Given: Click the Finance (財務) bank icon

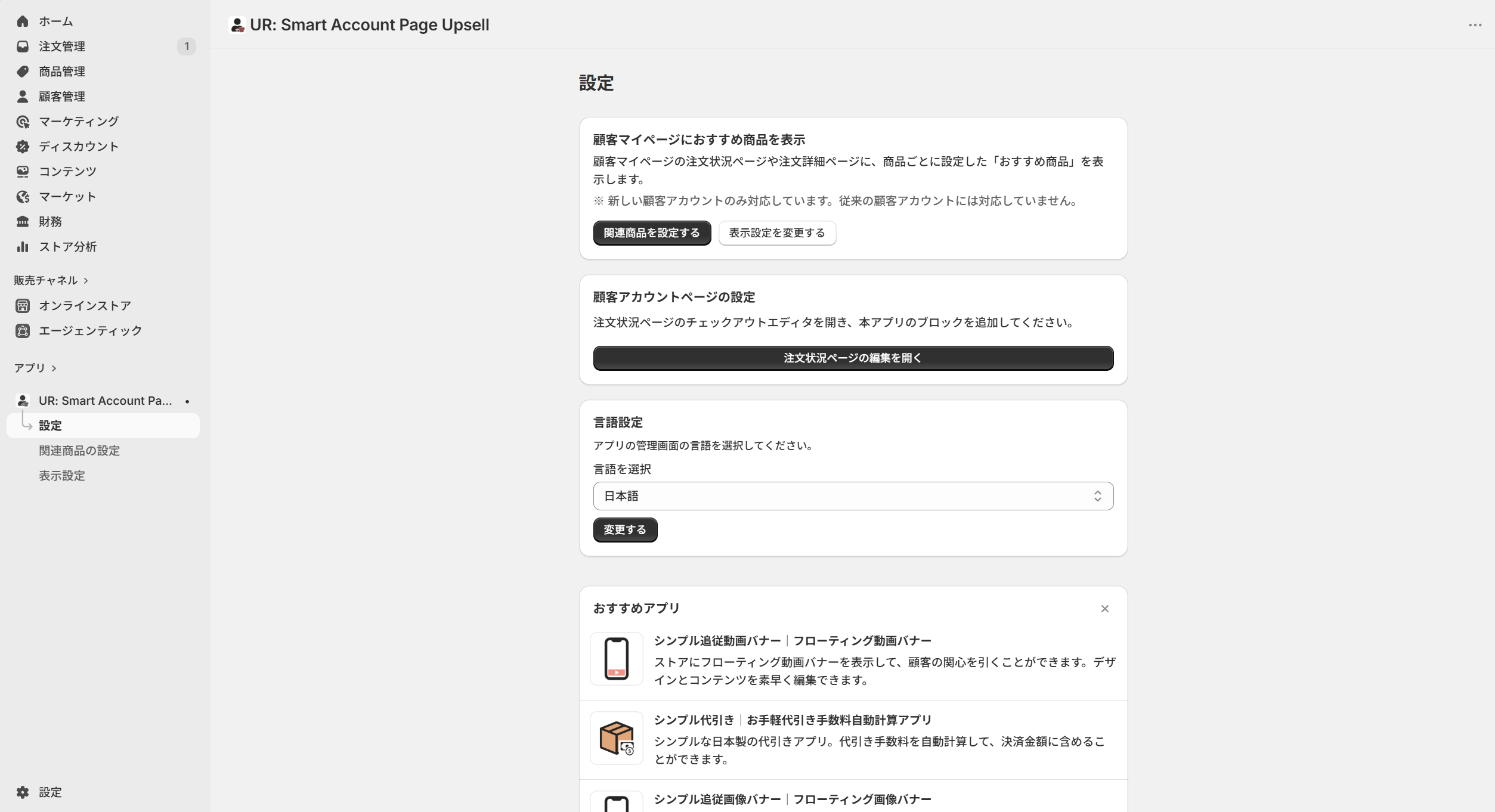Looking at the screenshot, I should click(23, 222).
